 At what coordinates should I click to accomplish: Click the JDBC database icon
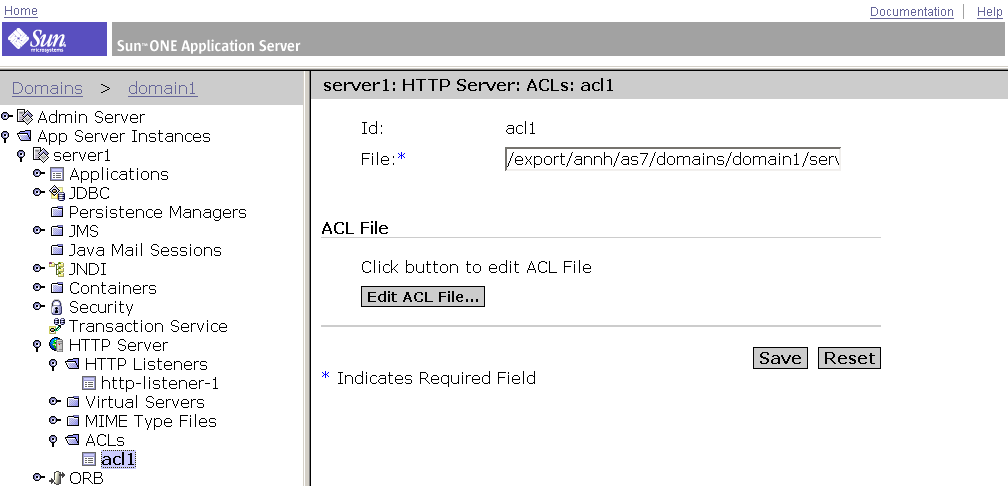(57, 193)
